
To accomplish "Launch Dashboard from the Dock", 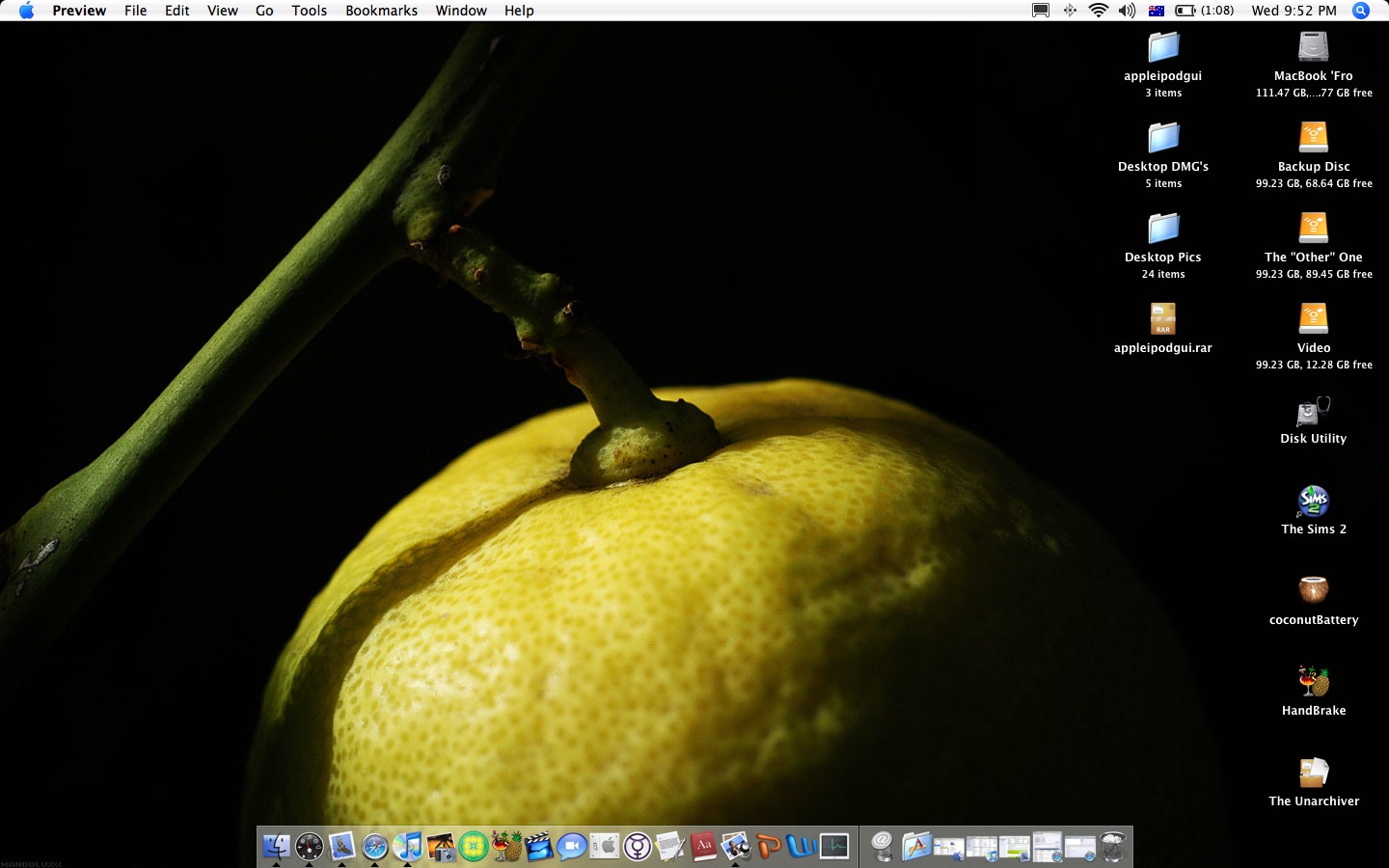I will 310,847.
